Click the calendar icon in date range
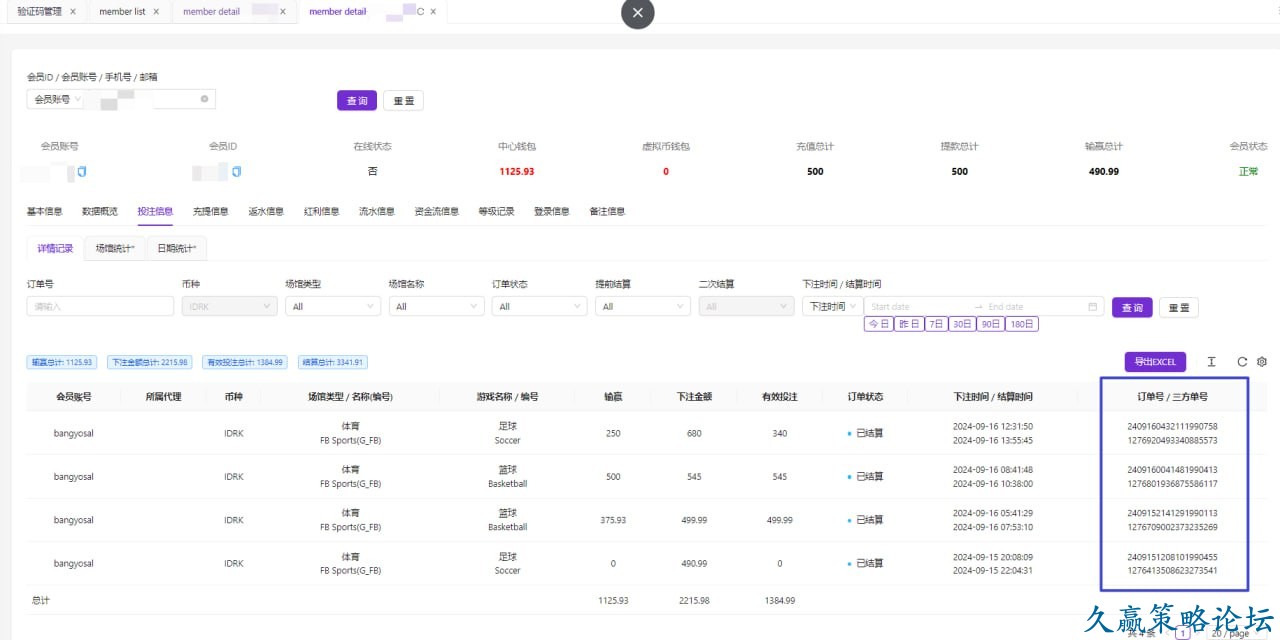The height and width of the screenshot is (640, 1280). pyautogui.click(x=1093, y=307)
